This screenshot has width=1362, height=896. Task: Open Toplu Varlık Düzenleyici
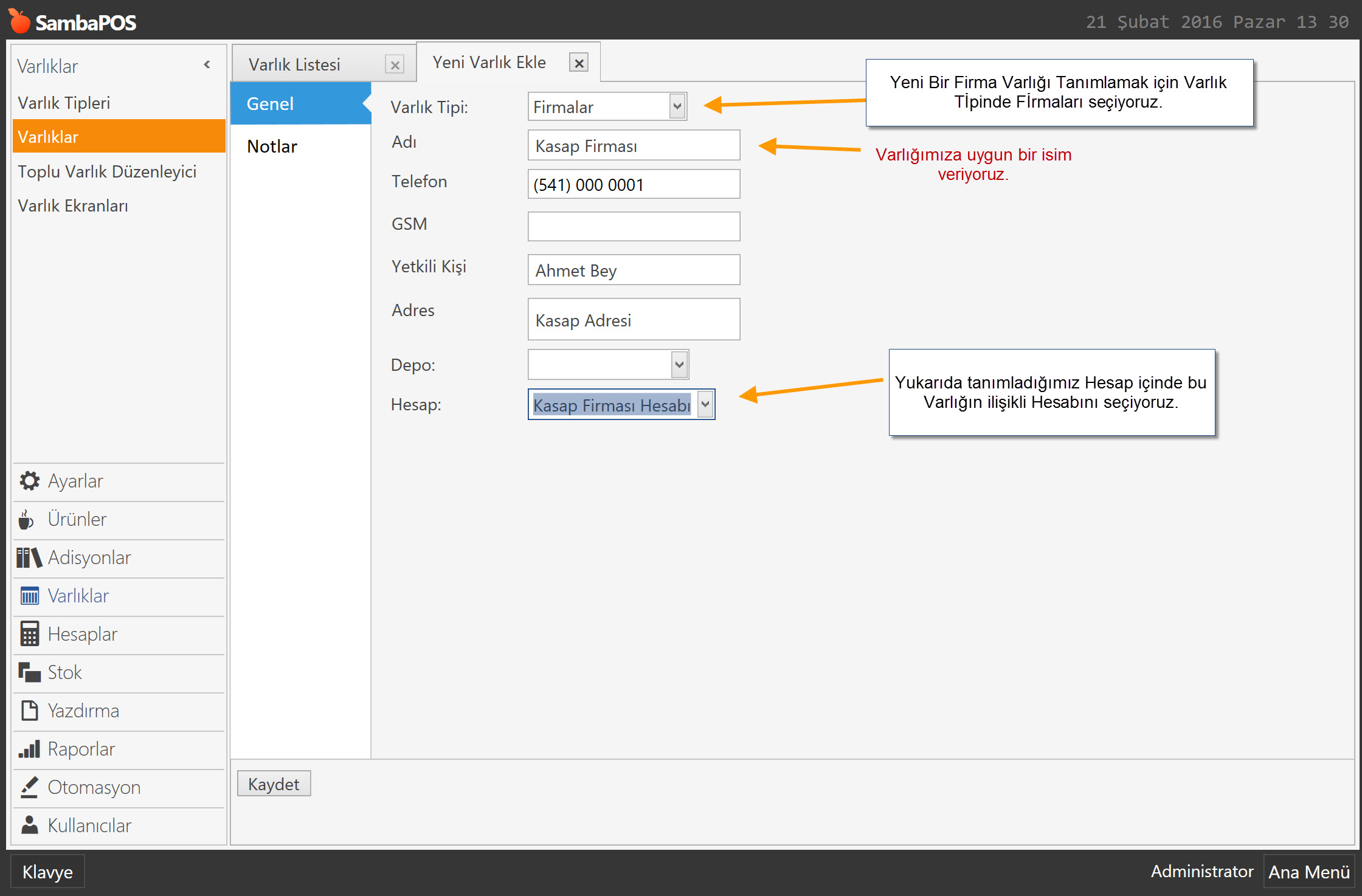119,171
